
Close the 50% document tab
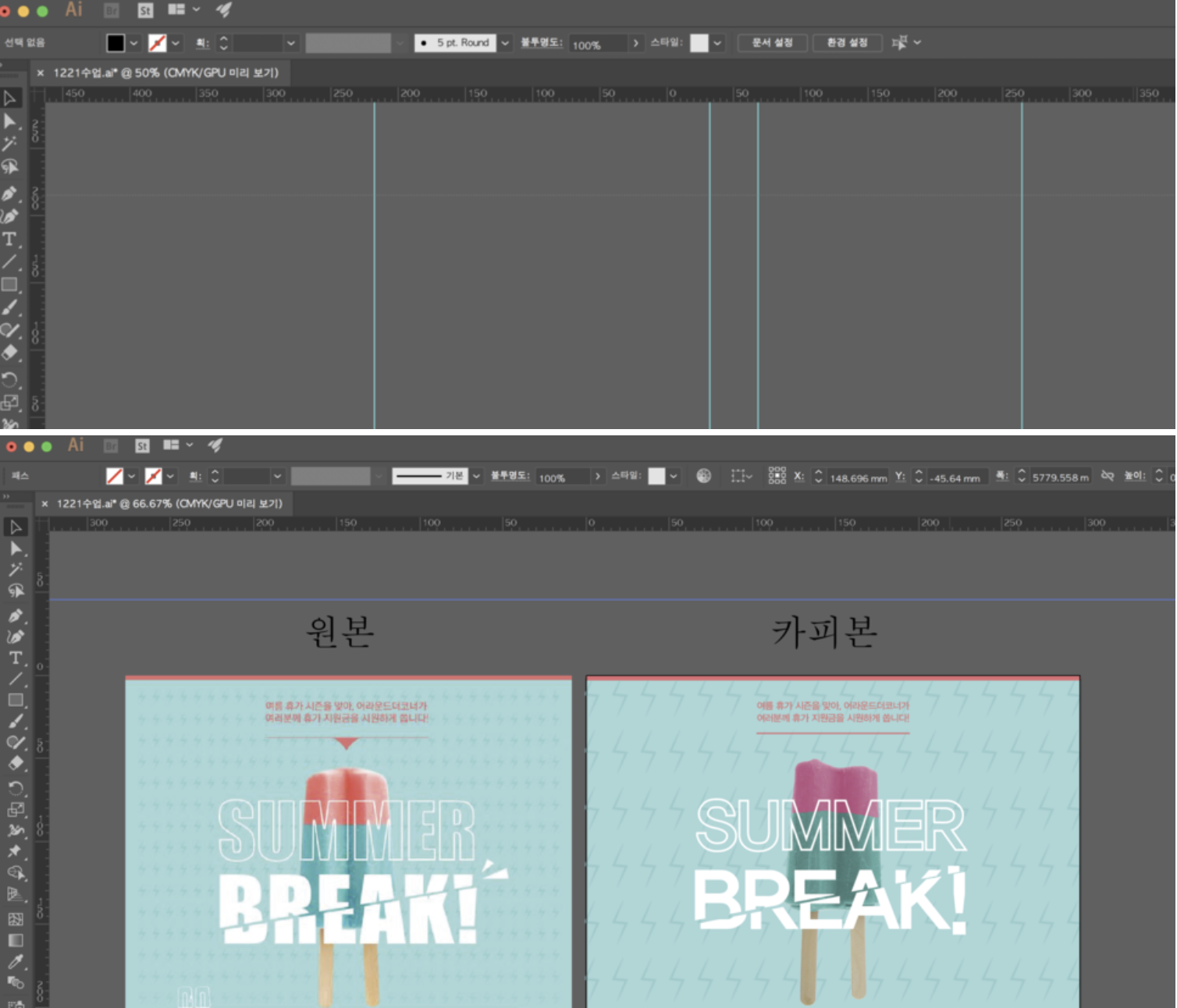(x=41, y=73)
